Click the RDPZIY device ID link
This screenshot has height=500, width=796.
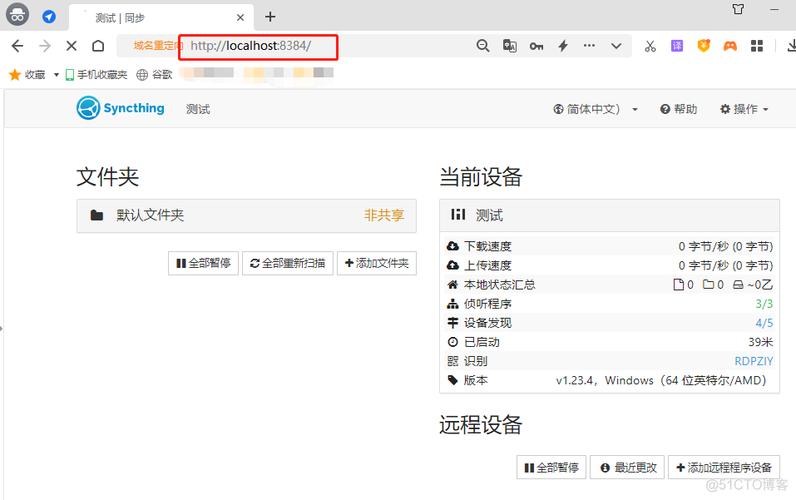point(753,361)
